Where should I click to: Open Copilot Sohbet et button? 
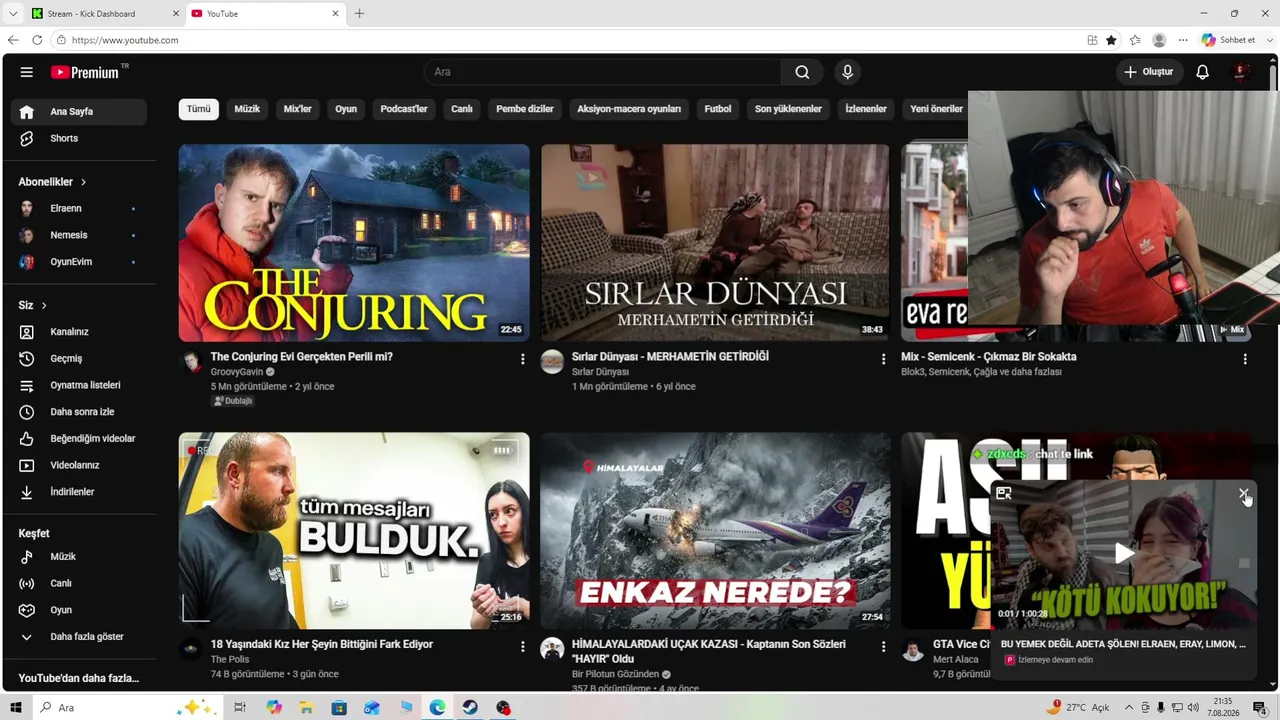1229,40
